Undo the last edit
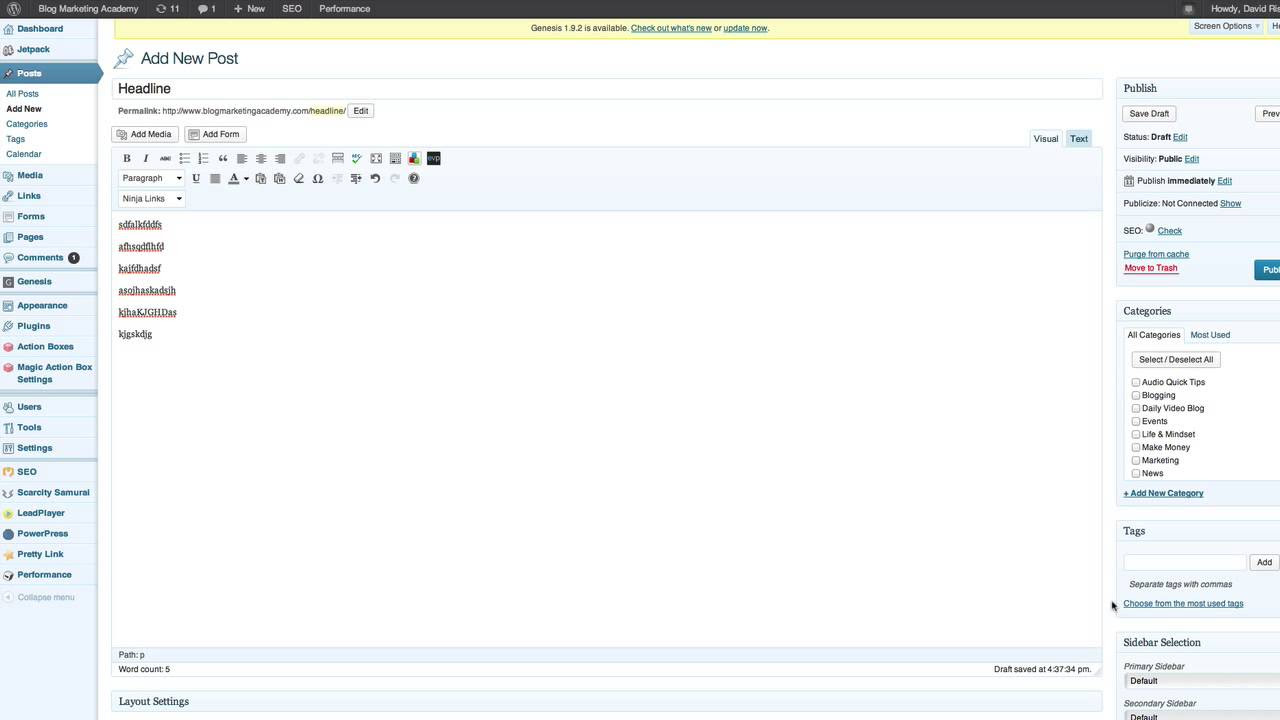Viewport: 1280px width, 720px height. coord(375,178)
